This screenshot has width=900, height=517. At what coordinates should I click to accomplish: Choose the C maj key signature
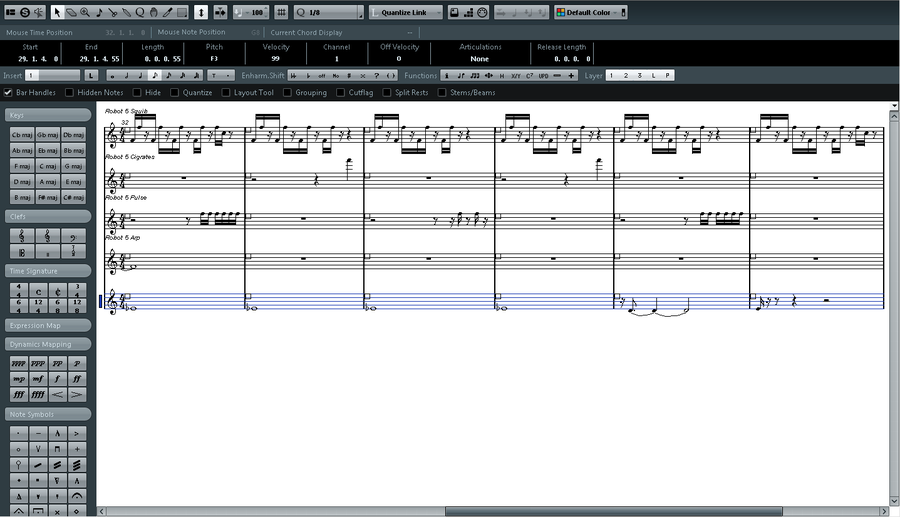pos(47,166)
